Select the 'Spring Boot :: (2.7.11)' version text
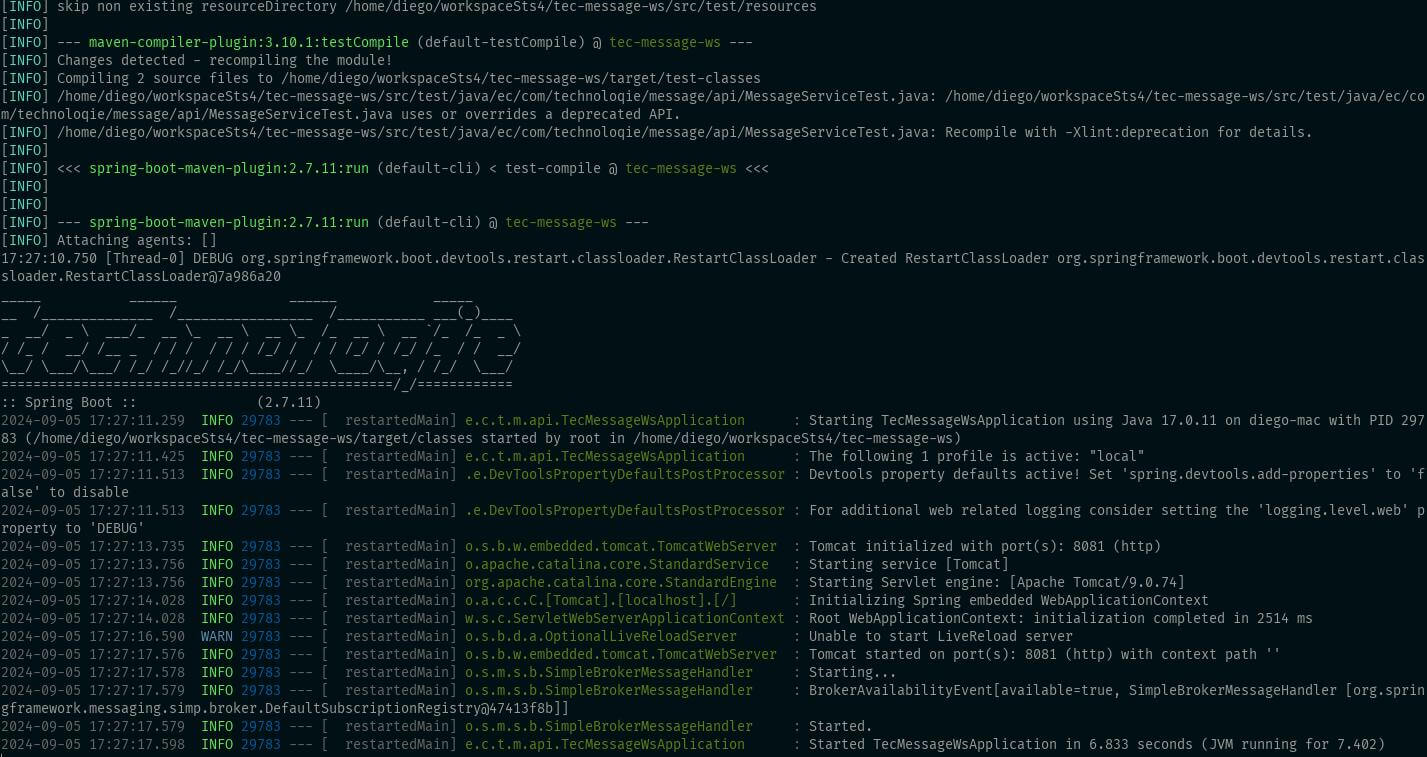 (x=160, y=401)
